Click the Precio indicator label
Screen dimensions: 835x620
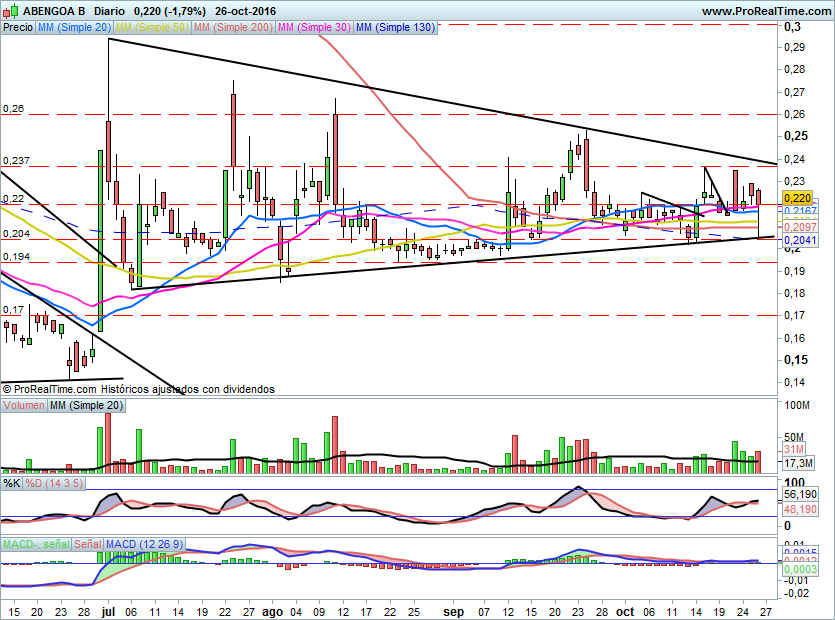coord(18,27)
